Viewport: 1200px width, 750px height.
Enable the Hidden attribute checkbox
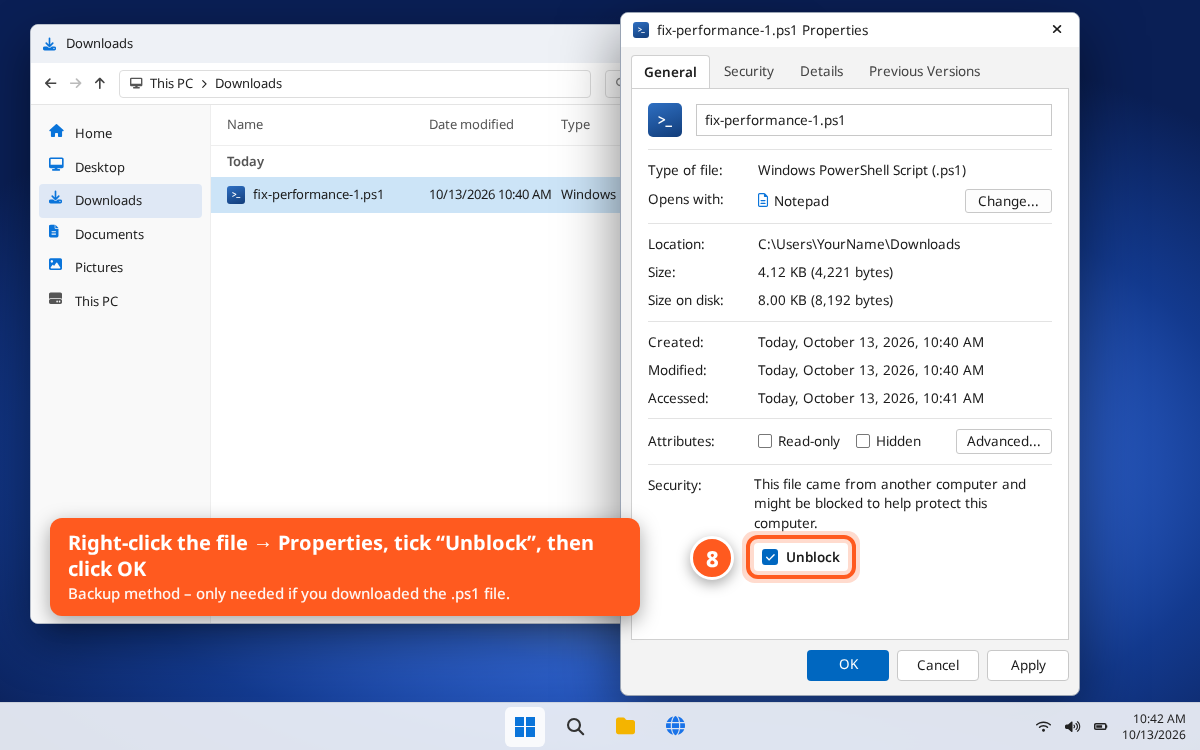click(x=863, y=441)
